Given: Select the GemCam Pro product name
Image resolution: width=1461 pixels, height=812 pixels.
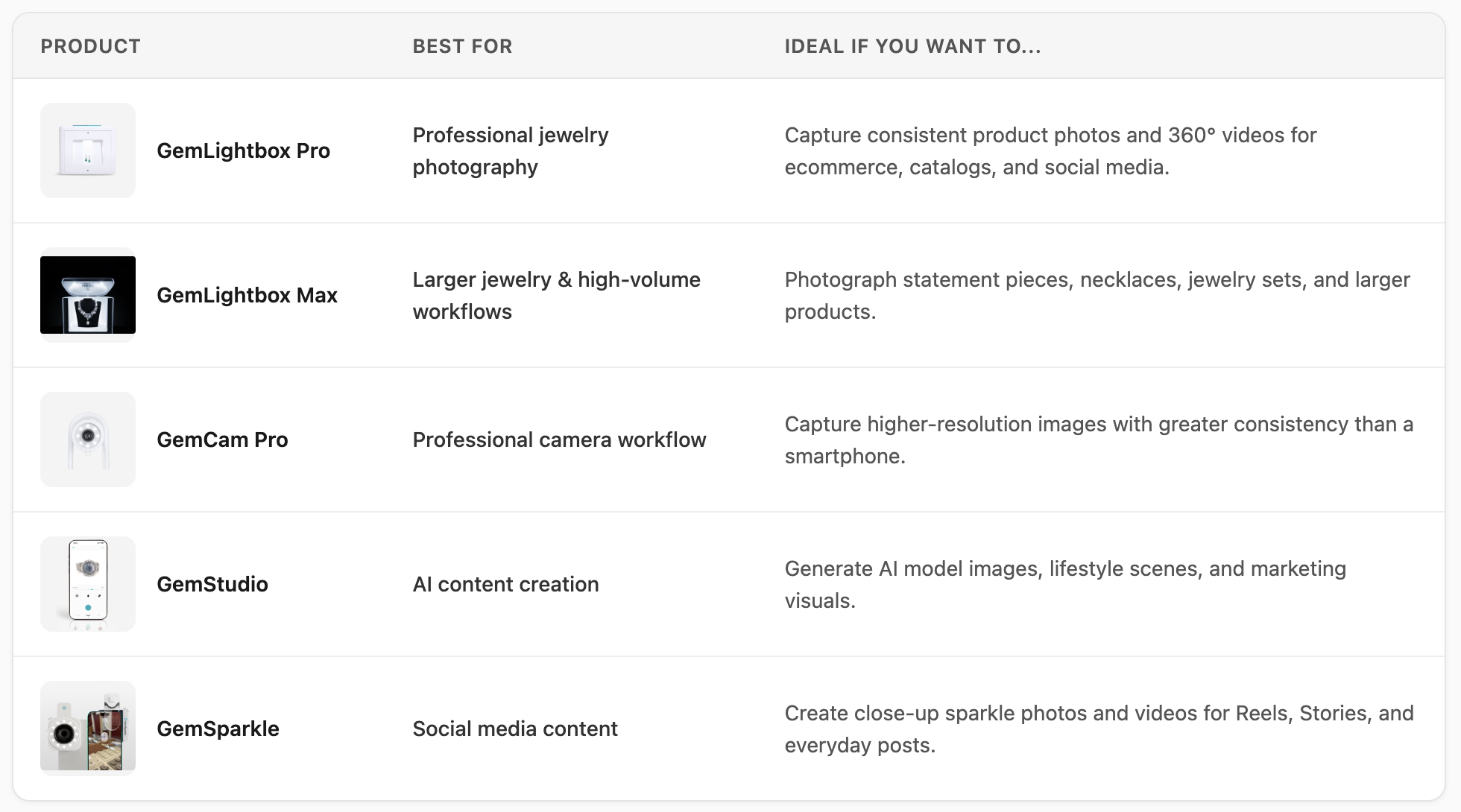Looking at the screenshot, I should coord(222,440).
